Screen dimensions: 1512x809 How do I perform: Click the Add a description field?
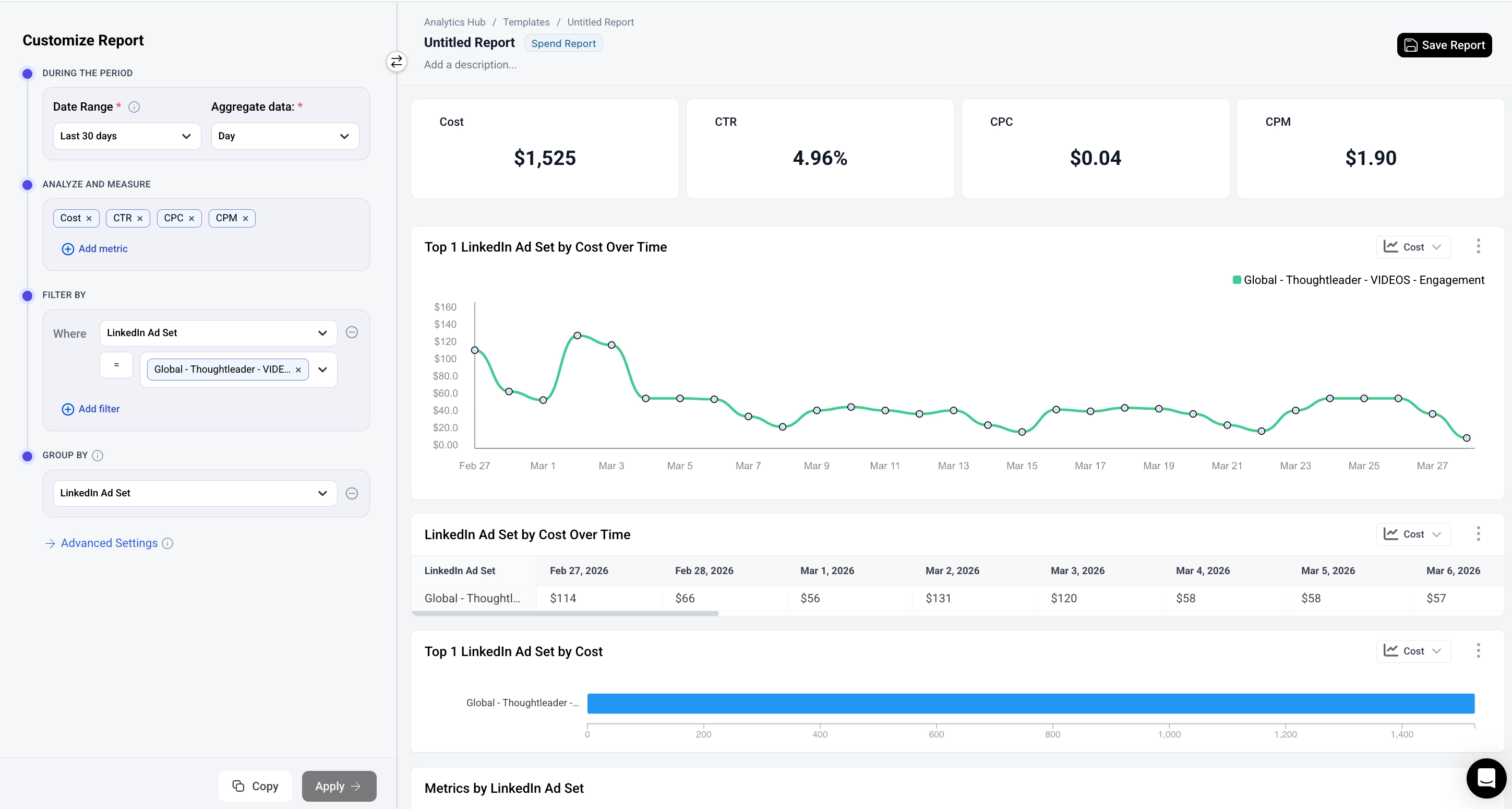[x=470, y=65]
